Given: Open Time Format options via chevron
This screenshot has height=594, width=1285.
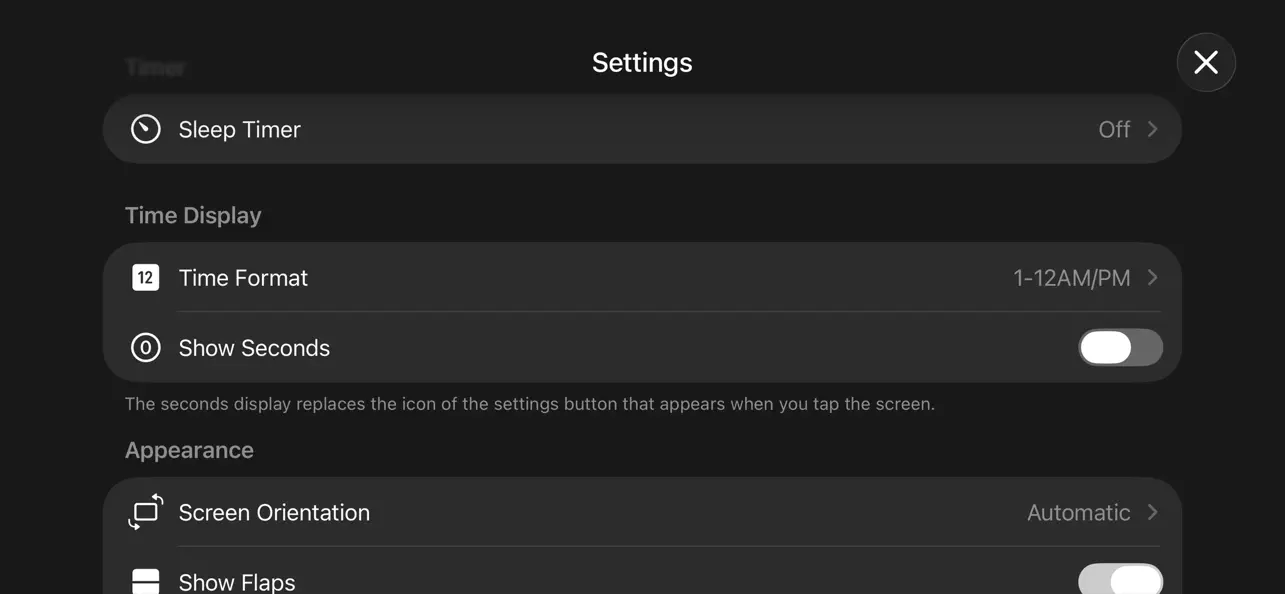Looking at the screenshot, I should (1153, 278).
